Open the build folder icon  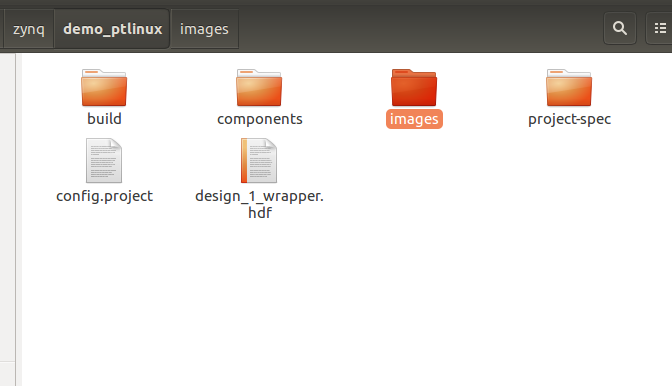104,88
